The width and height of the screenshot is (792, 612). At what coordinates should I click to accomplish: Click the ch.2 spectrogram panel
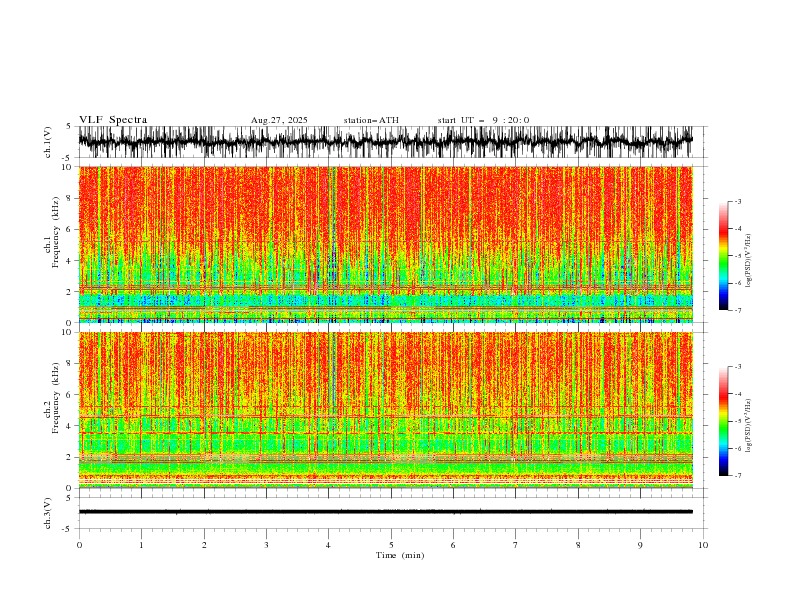(385, 410)
